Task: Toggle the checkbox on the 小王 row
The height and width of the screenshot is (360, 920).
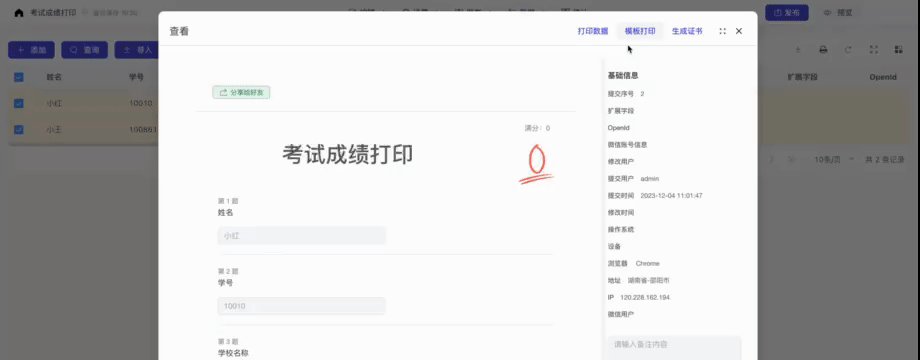Action: (19, 130)
